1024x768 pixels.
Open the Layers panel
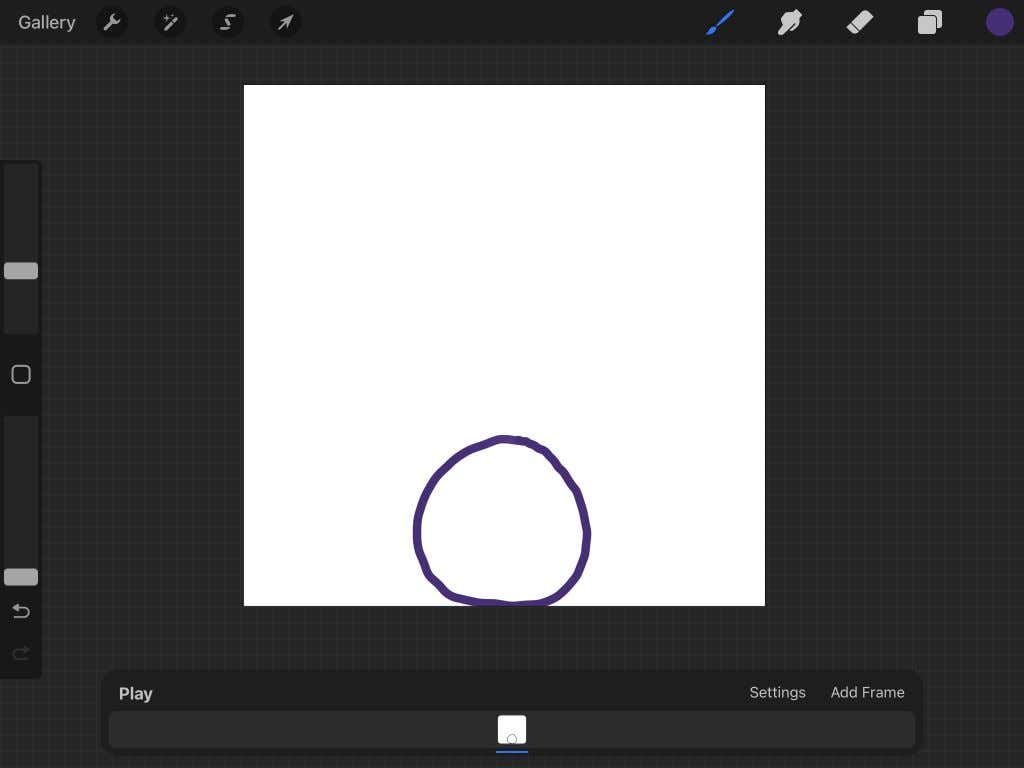pyautogui.click(x=930, y=22)
